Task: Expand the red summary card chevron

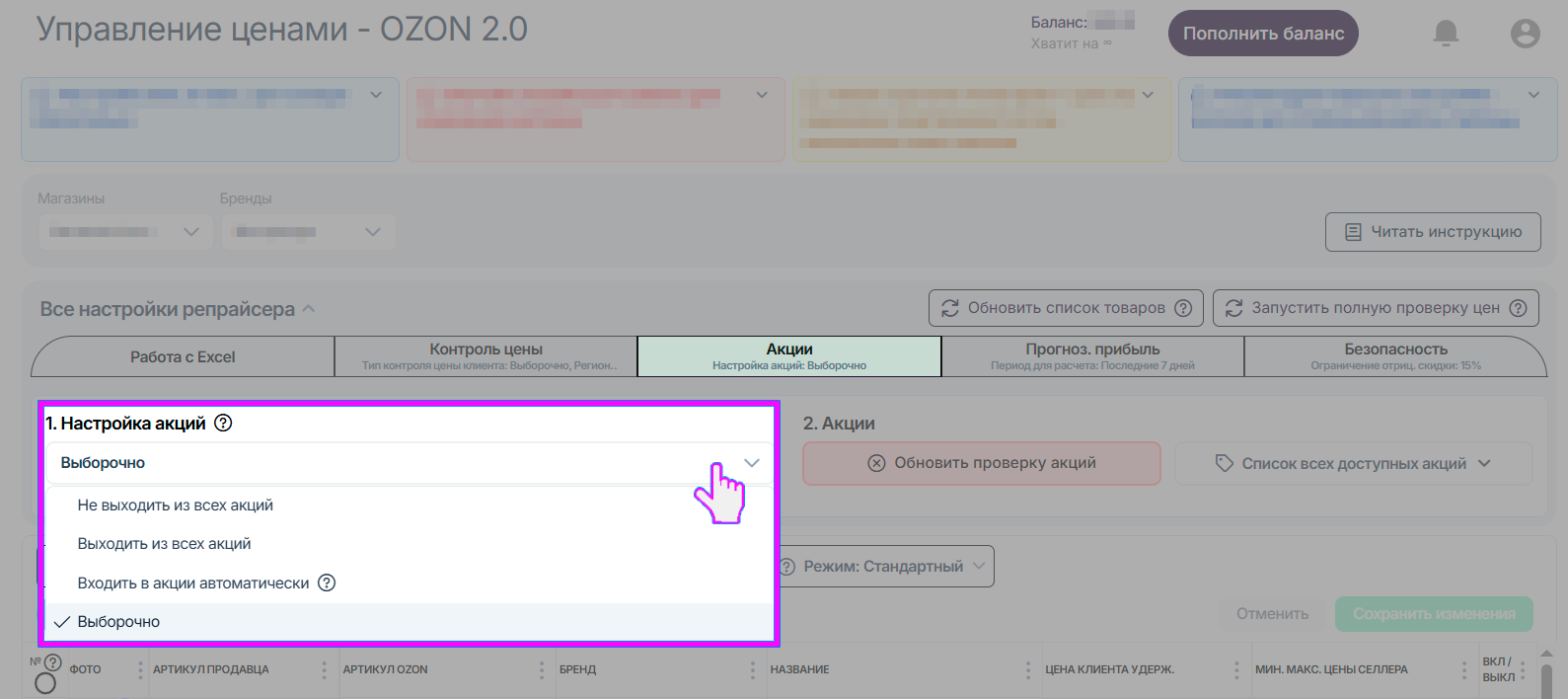Action: point(762,95)
